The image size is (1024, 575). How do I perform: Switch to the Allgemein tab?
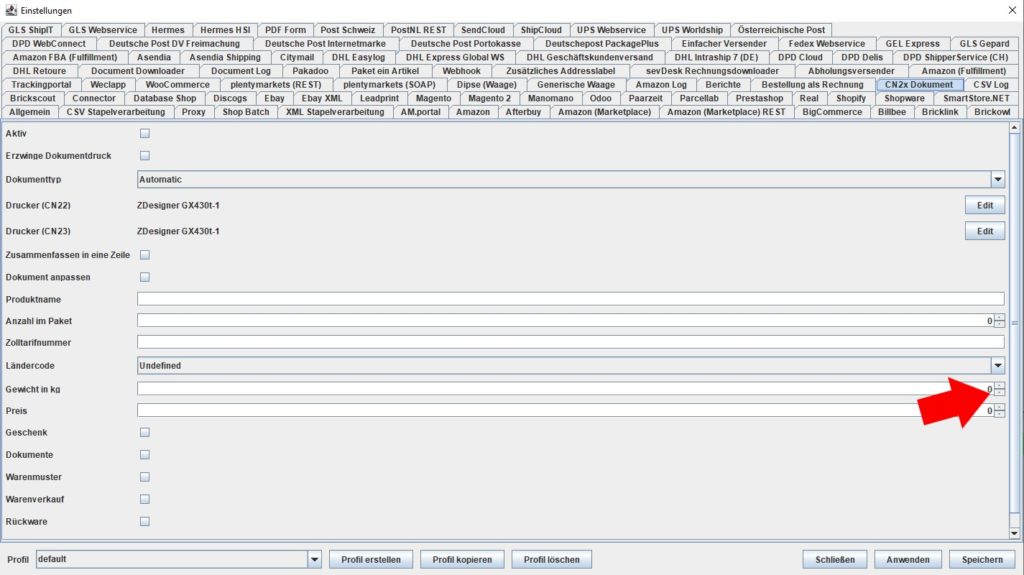(x=29, y=112)
